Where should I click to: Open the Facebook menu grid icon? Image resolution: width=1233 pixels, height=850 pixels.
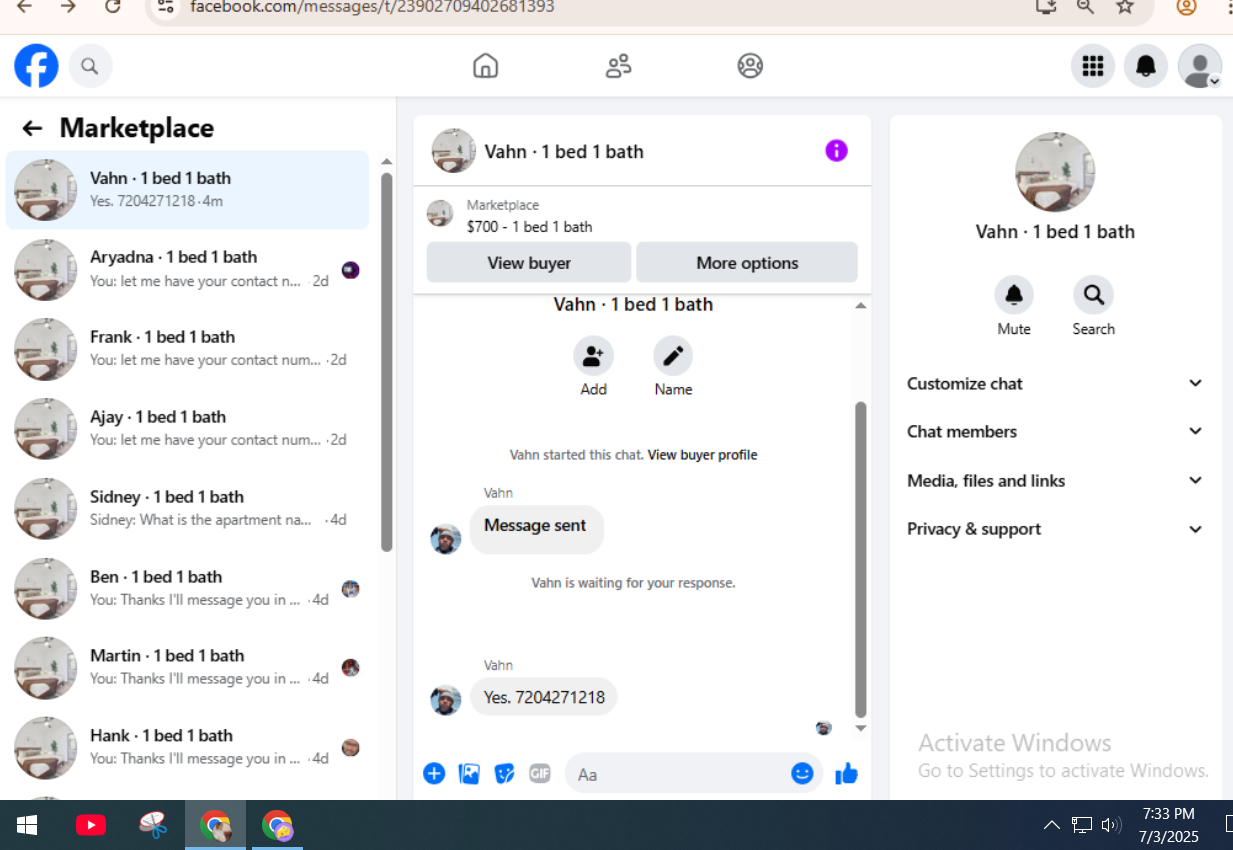(1093, 66)
